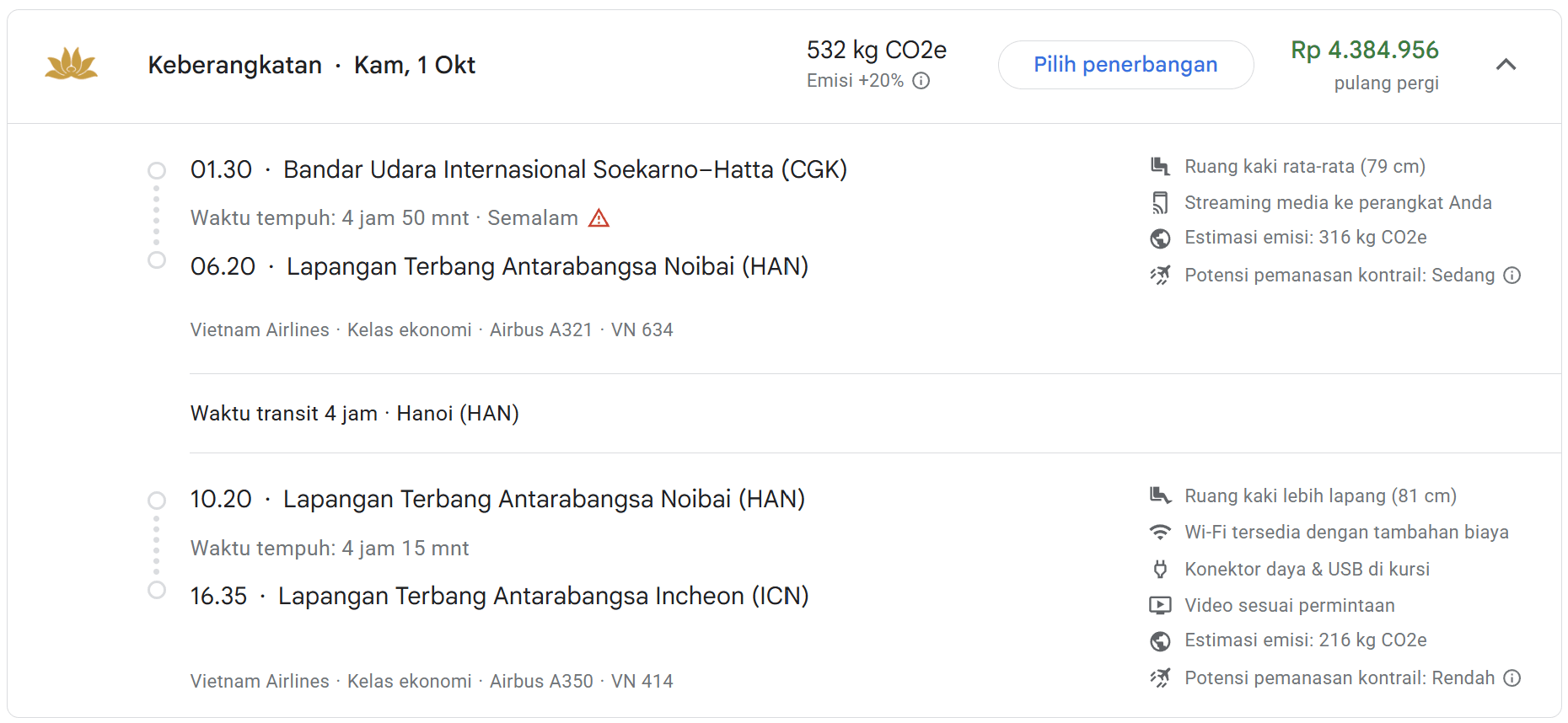Open the emissions info icon beside Emisi +20%

tap(921, 81)
